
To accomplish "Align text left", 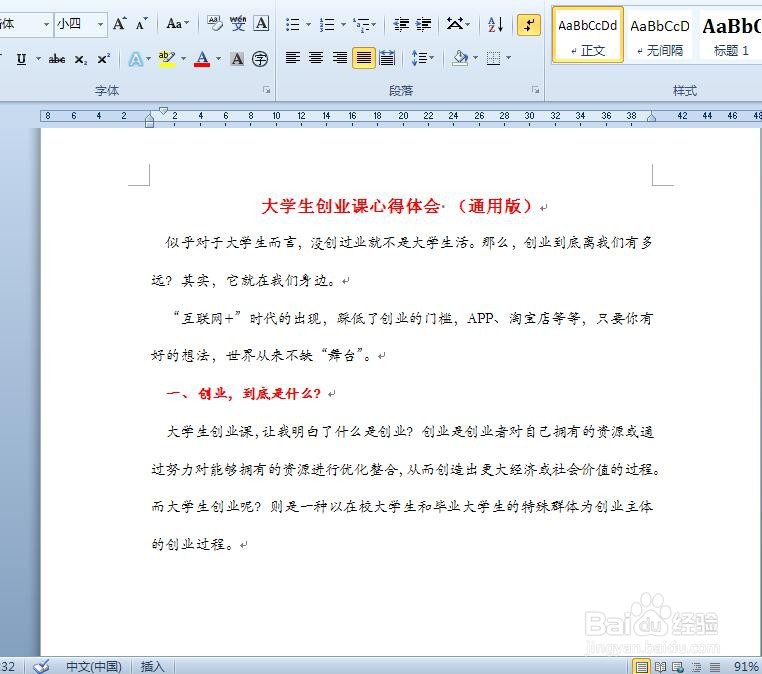I will [293, 59].
